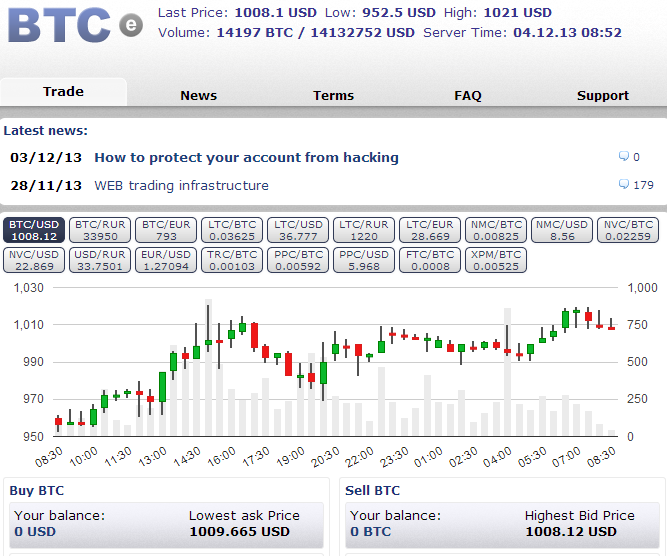This screenshot has width=667, height=556.
Task: Click the High 1021 USD value
Action: [518, 13]
